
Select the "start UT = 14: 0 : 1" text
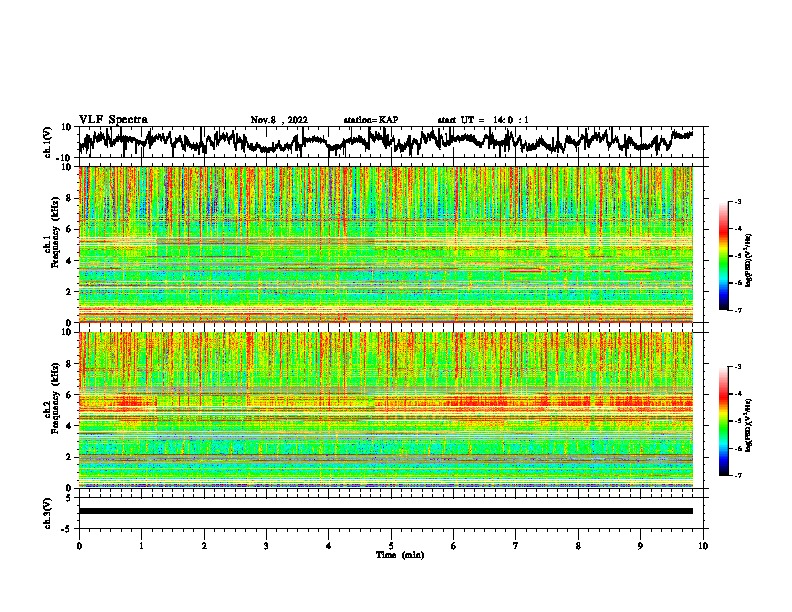[x=483, y=120]
